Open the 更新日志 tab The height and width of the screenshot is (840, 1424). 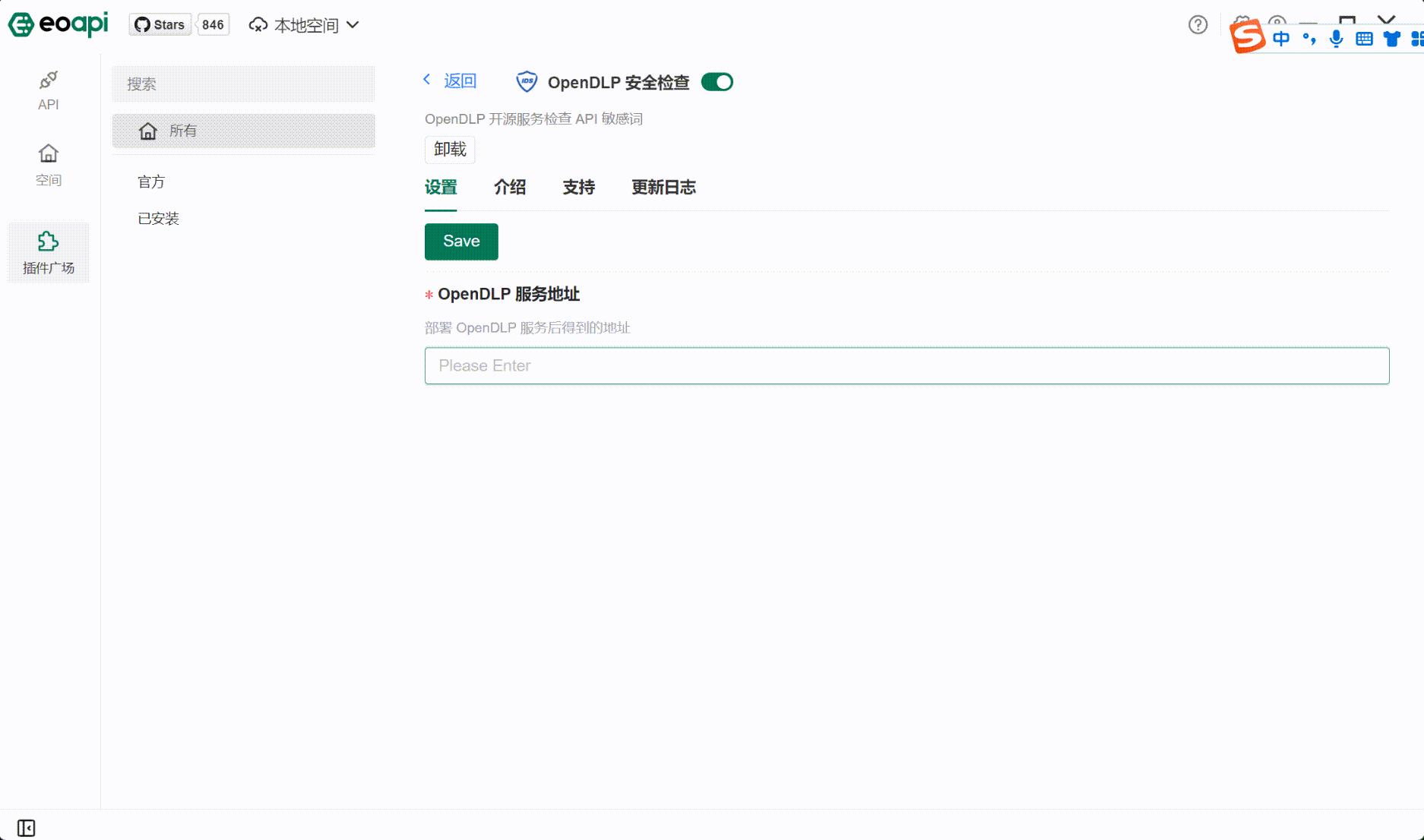coord(663,188)
